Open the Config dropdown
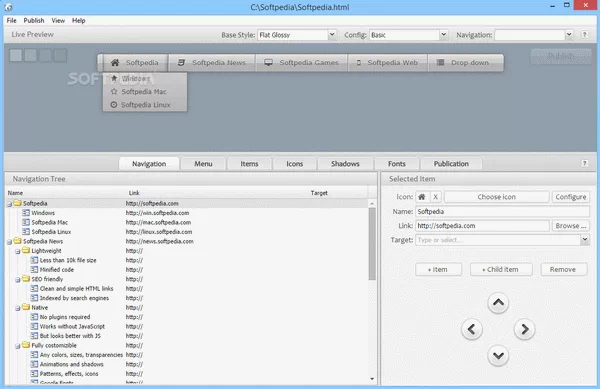600x389 pixels. click(443, 35)
